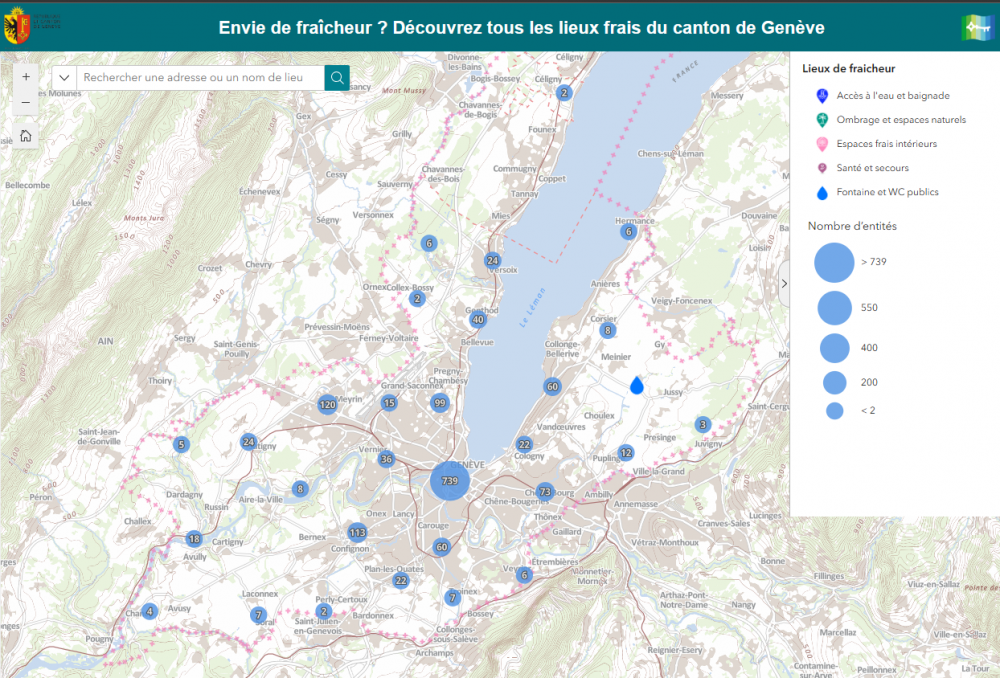Zoom out with the minus button

26,103
